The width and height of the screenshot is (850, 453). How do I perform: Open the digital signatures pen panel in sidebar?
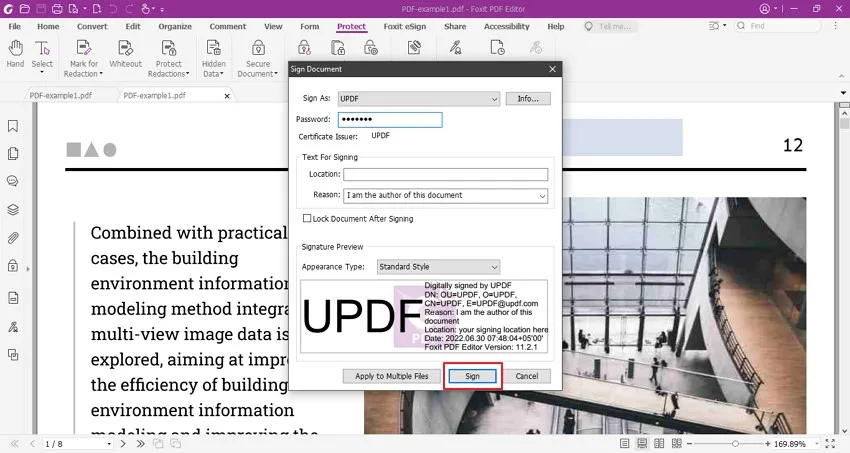pos(13,327)
